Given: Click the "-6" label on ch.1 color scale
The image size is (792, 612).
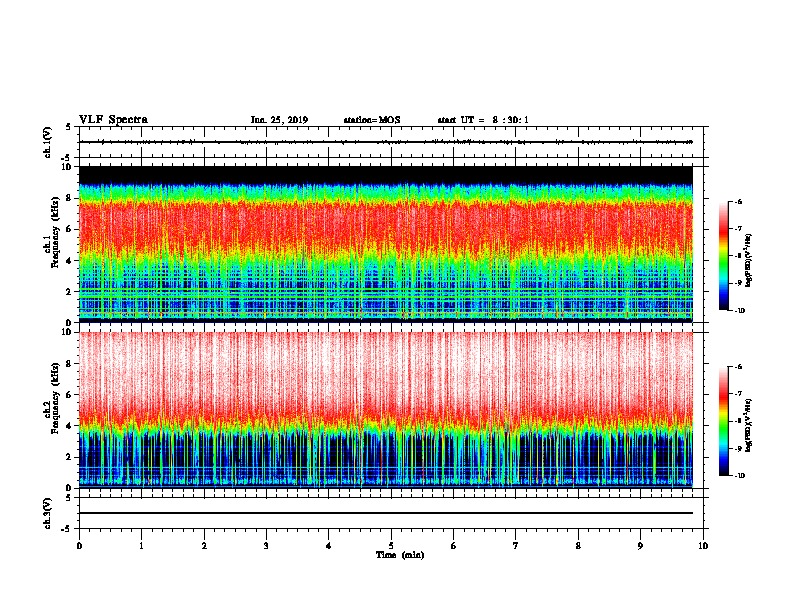Looking at the screenshot, I should [x=738, y=202].
